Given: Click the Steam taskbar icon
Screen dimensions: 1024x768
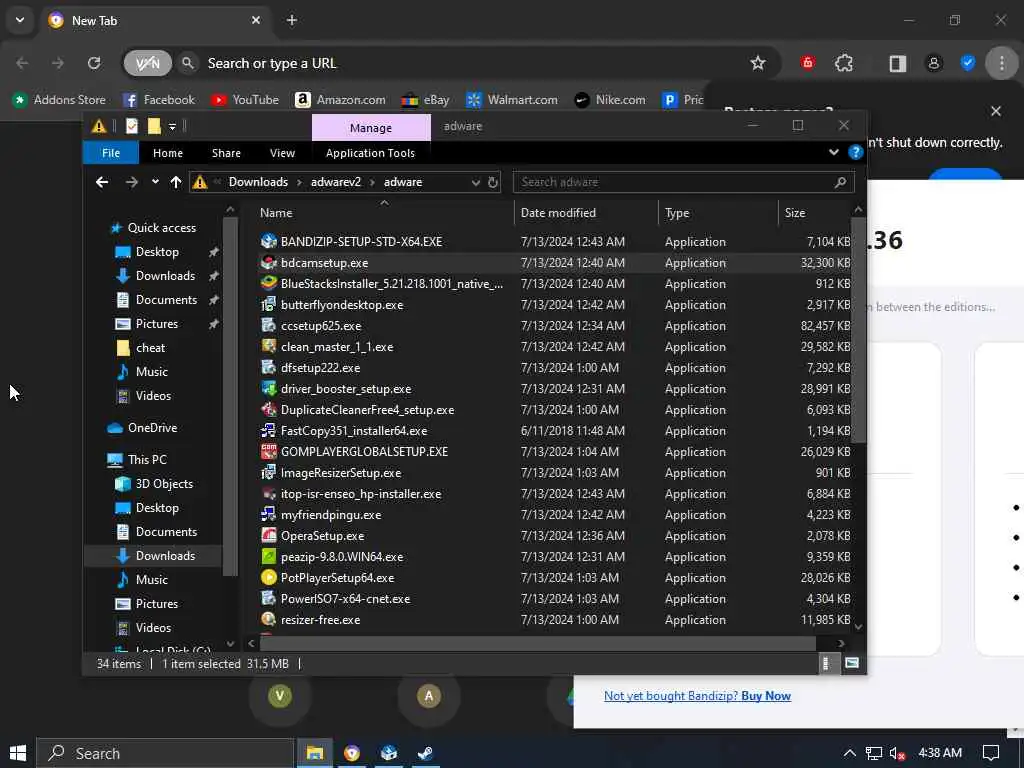Looking at the screenshot, I should pyautogui.click(x=425, y=753).
